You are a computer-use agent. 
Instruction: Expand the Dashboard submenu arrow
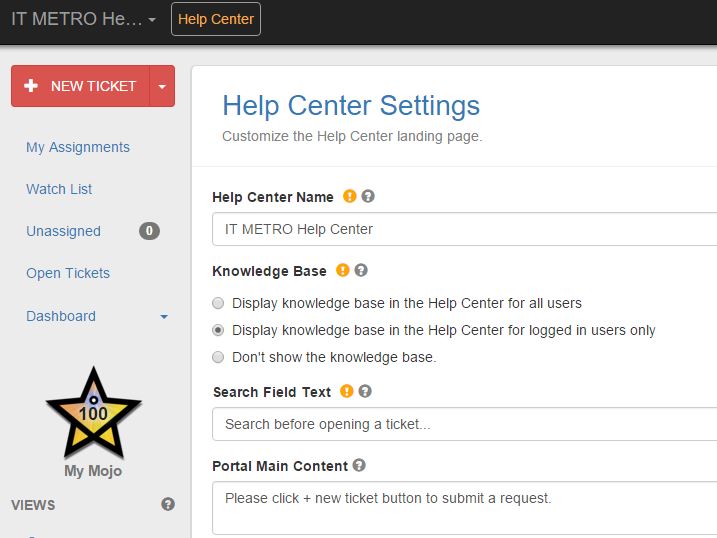tap(164, 317)
